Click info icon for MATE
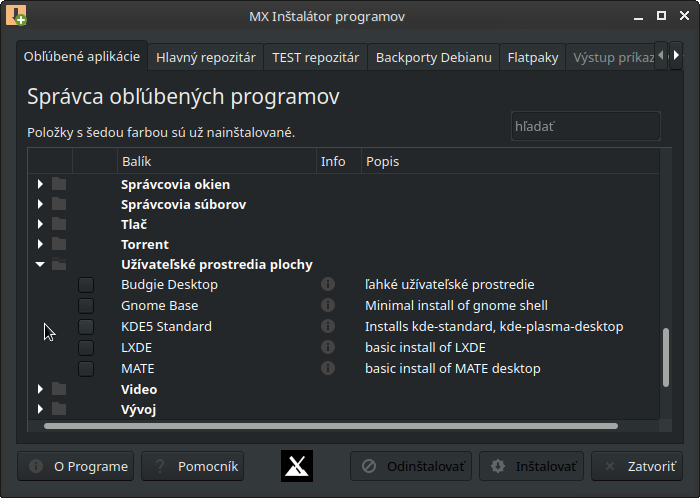Viewport: 700px width, 498px height. [327, 369]
